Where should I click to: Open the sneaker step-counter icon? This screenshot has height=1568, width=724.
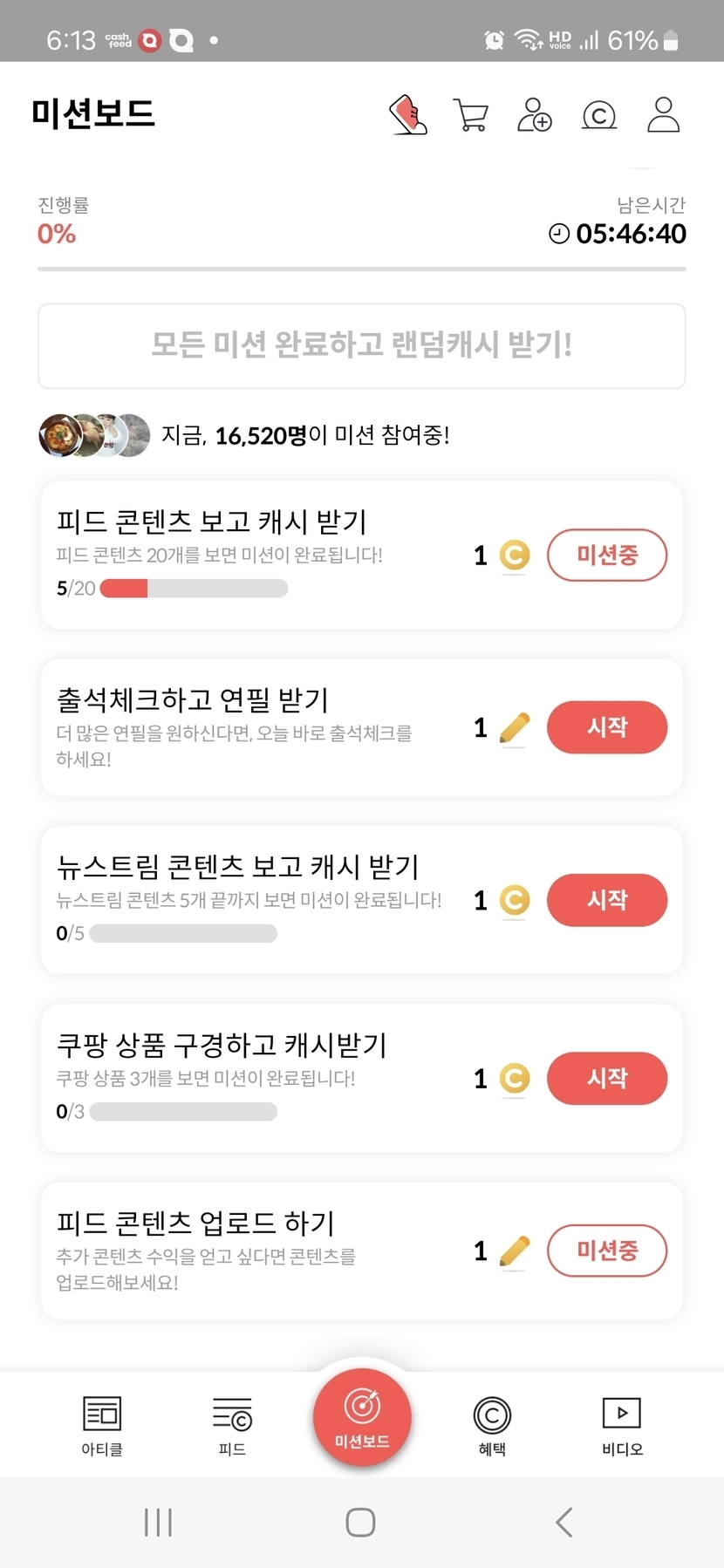[407, 115]
